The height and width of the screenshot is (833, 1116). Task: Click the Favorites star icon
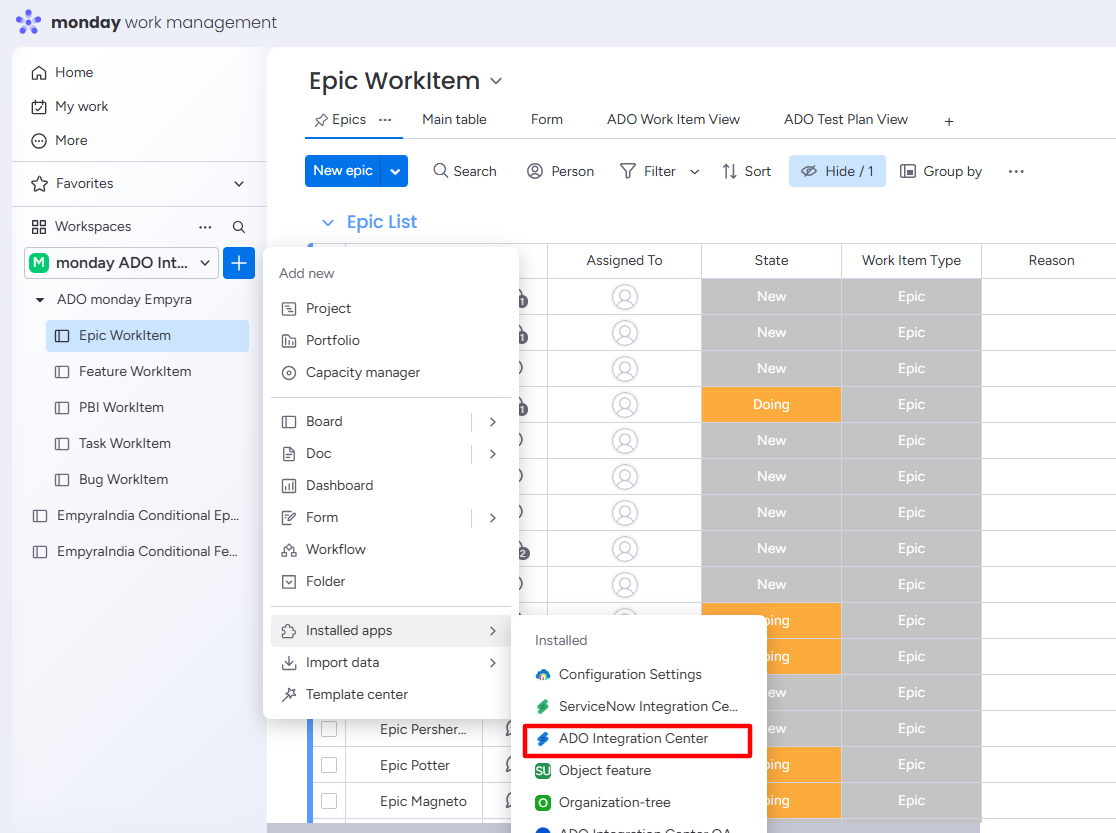click(39, 184)
